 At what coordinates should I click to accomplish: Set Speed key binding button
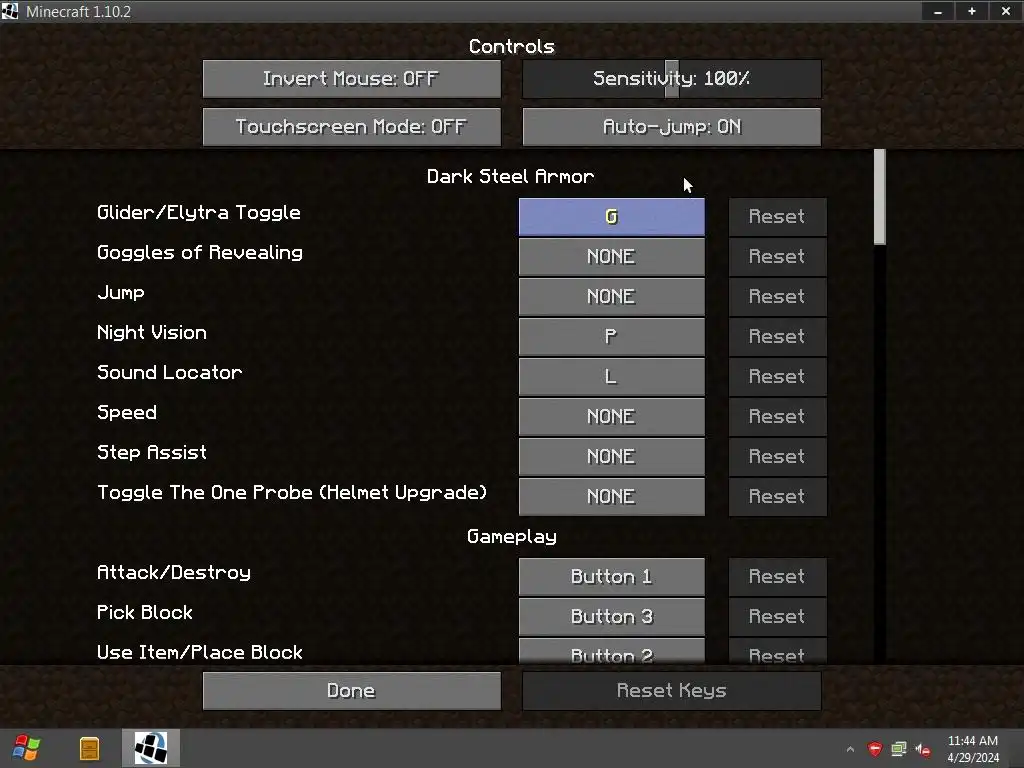[611, 417]
